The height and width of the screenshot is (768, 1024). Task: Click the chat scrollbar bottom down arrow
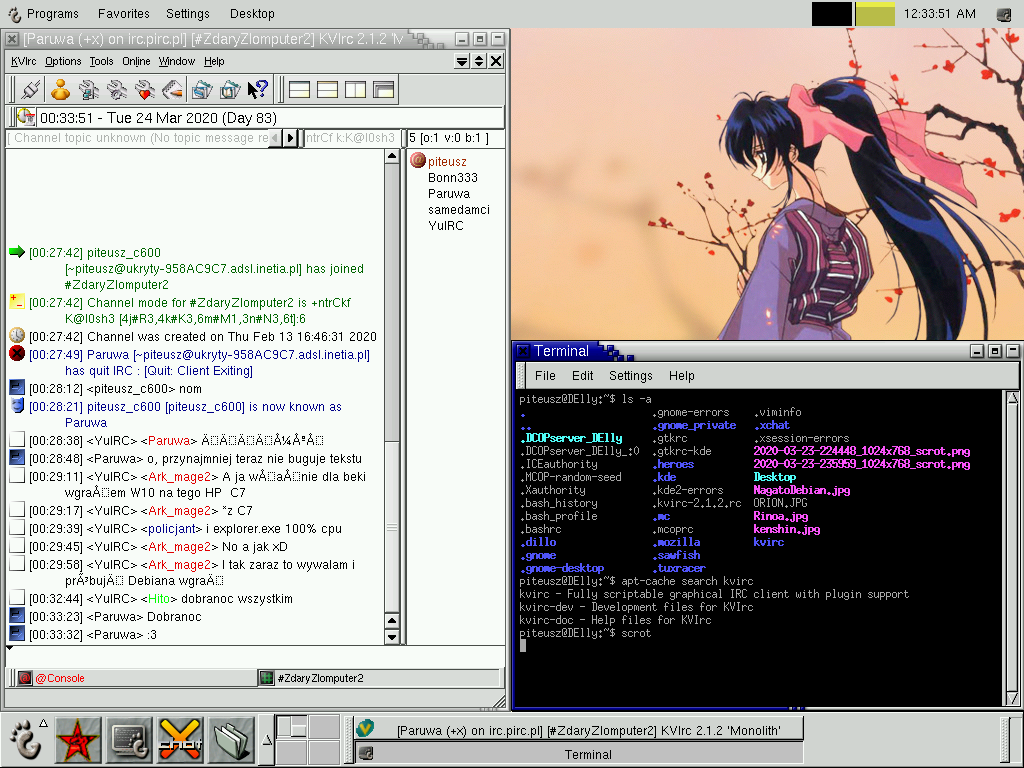click(392, 637)
